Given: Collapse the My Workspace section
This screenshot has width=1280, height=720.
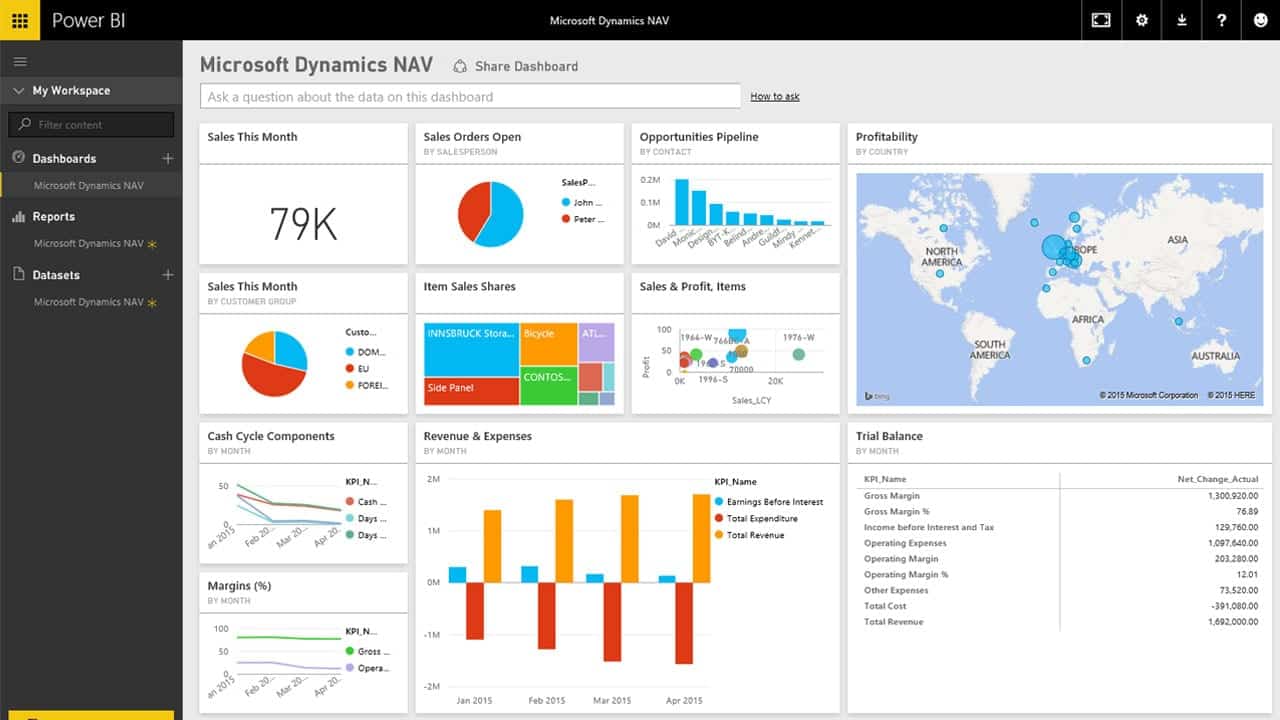Looking at the screenshot, I should click(x=19, y=91).
